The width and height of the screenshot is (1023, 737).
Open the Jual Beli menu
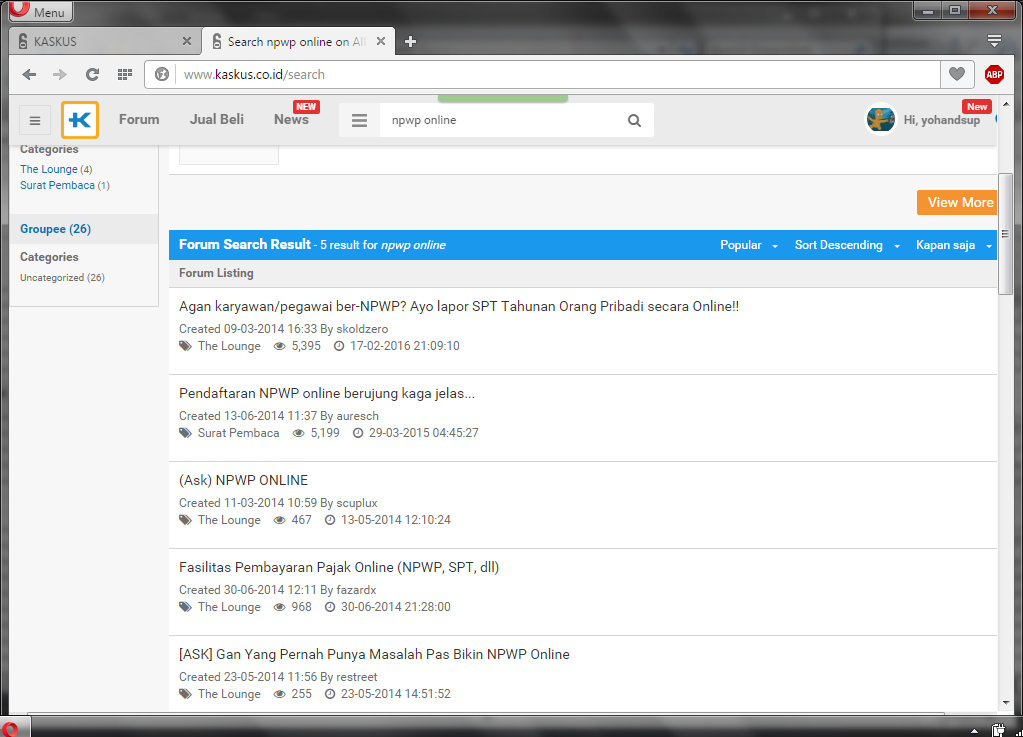pyautogui.click(x=217, y=119)
